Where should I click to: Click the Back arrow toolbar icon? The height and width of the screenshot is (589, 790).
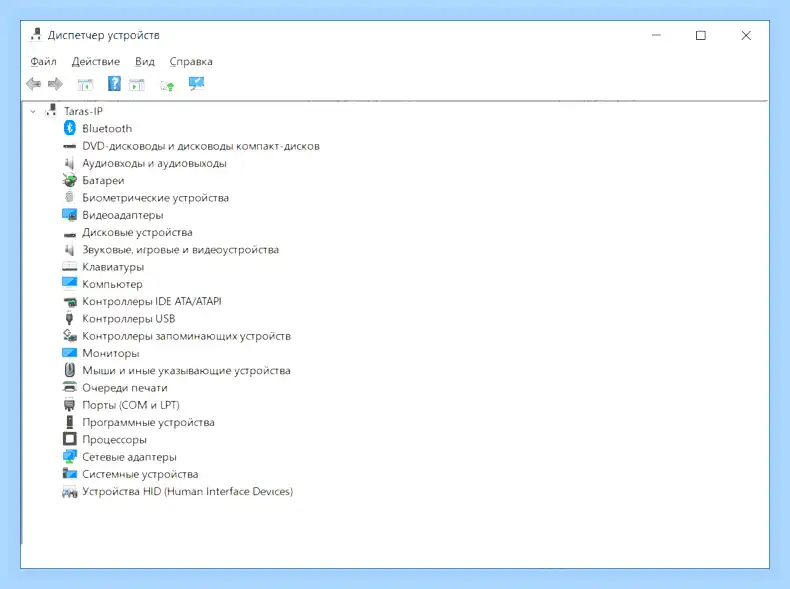(x=34, y=84)
